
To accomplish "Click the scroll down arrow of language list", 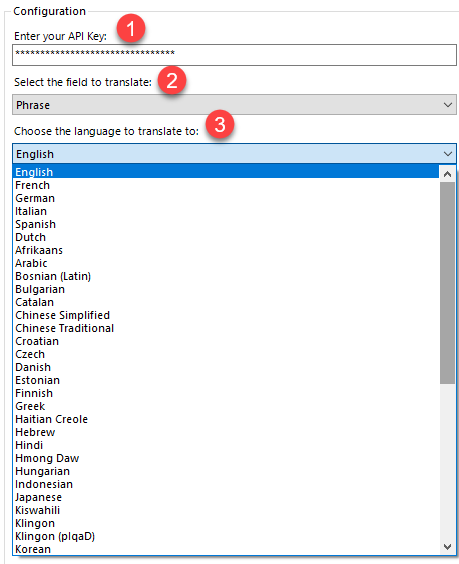I will tap(447, 547).
